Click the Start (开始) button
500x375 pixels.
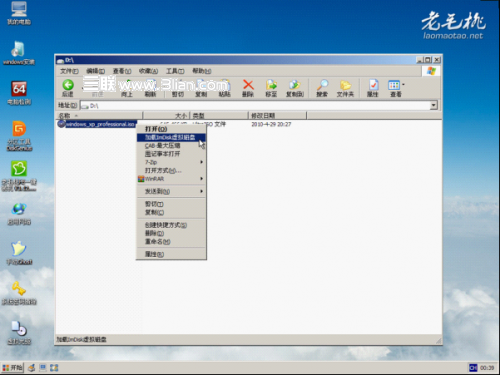[x=12, y=368]
